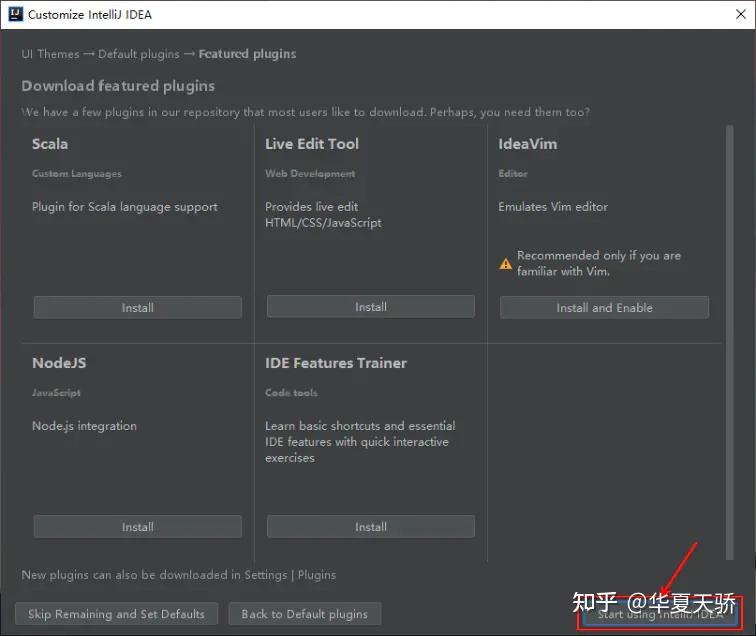Screen dimensions: 756x636
Task: Open the Default plugins breadcrumb step
Action: (x=139, y=54)
